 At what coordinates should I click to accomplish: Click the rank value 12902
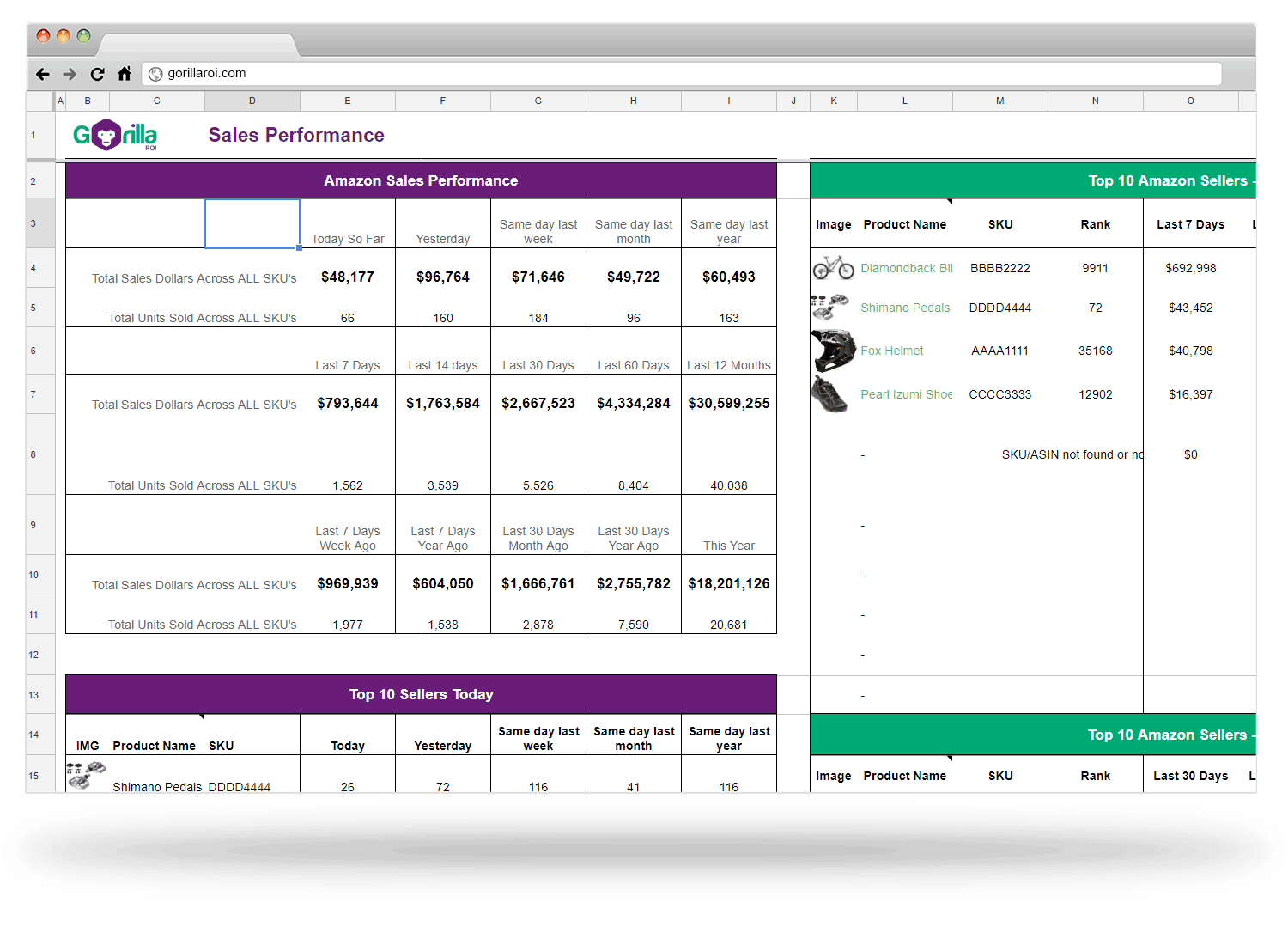click(x=1096, y=394)
